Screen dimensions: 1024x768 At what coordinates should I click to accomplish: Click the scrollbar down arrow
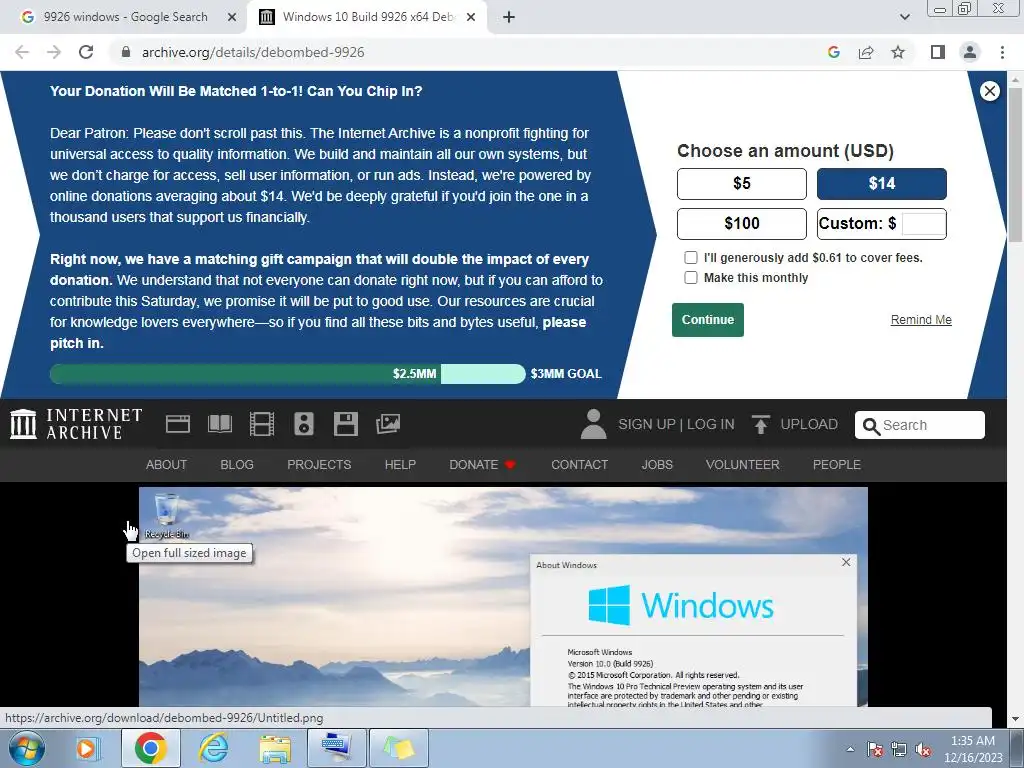[x=1015, y=719]
